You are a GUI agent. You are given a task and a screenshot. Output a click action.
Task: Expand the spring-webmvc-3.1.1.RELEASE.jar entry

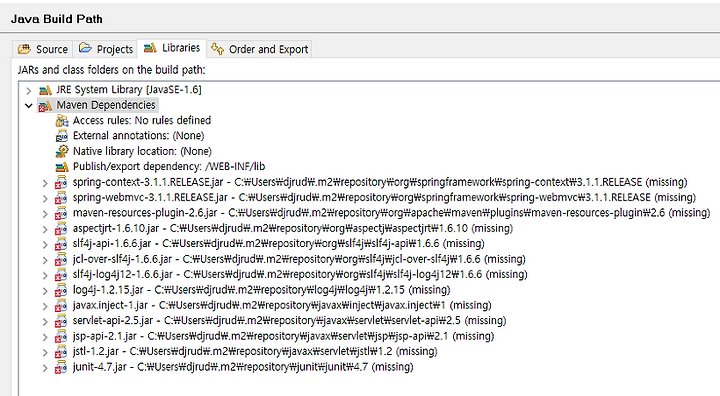[x=45, y=198]
